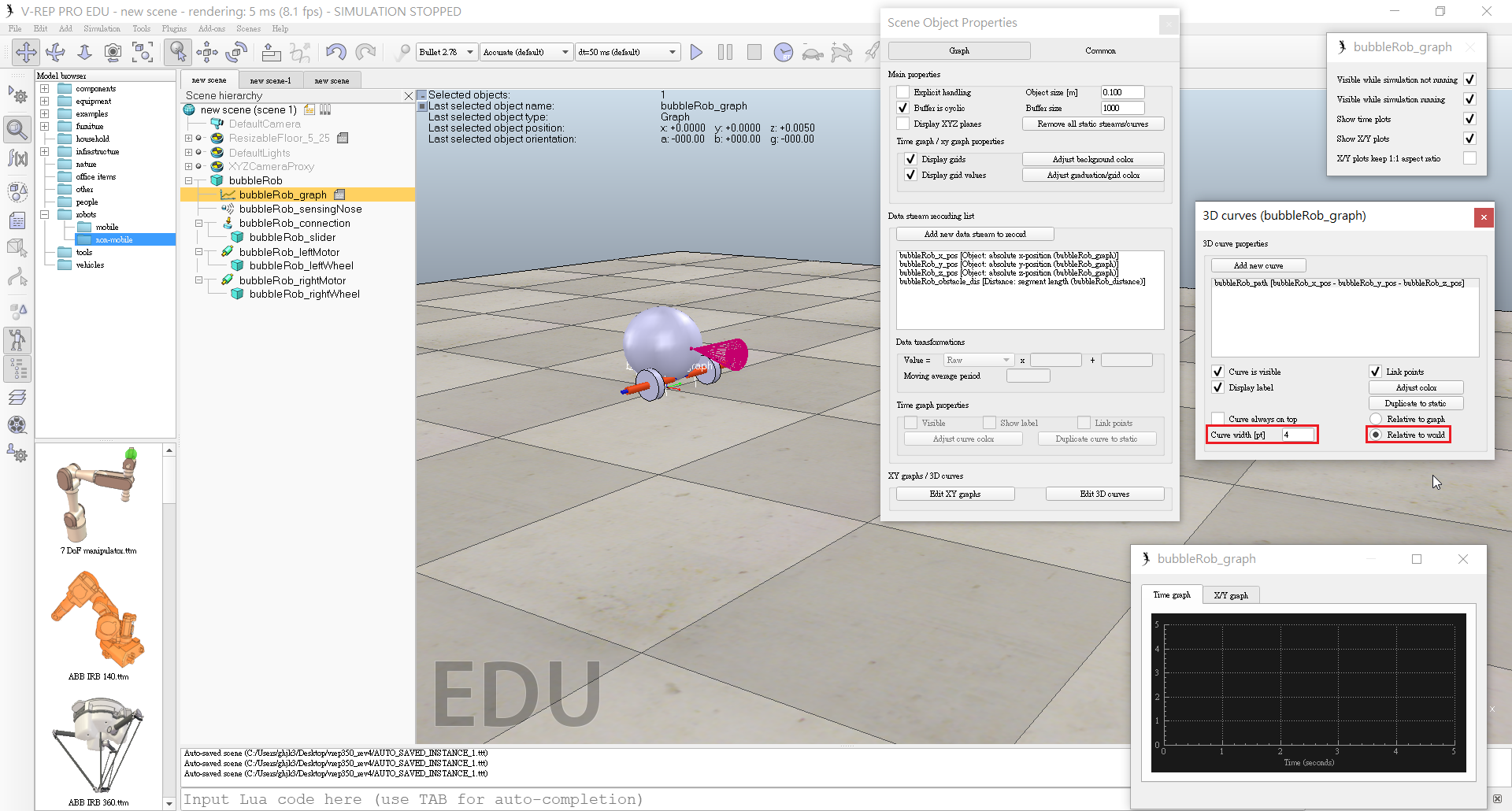Toggle Display grid values checkbox
This screenshot has width=1512, height=811.
click(910, 175)
